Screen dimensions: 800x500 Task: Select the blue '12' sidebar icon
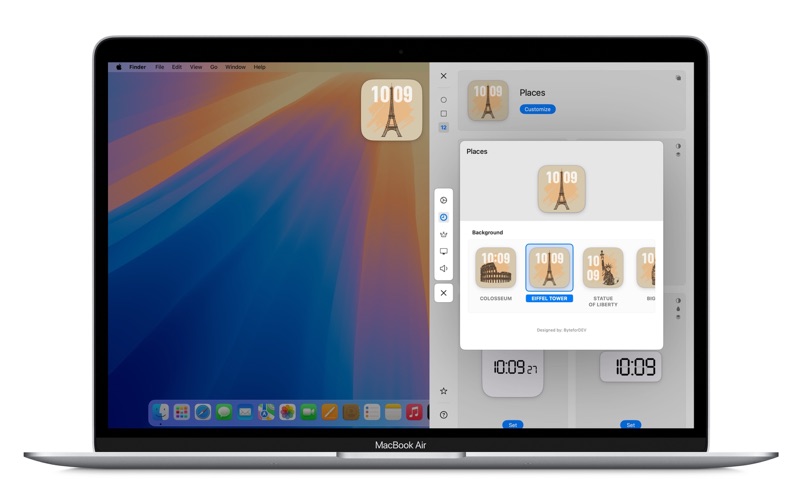click(443, 128)
